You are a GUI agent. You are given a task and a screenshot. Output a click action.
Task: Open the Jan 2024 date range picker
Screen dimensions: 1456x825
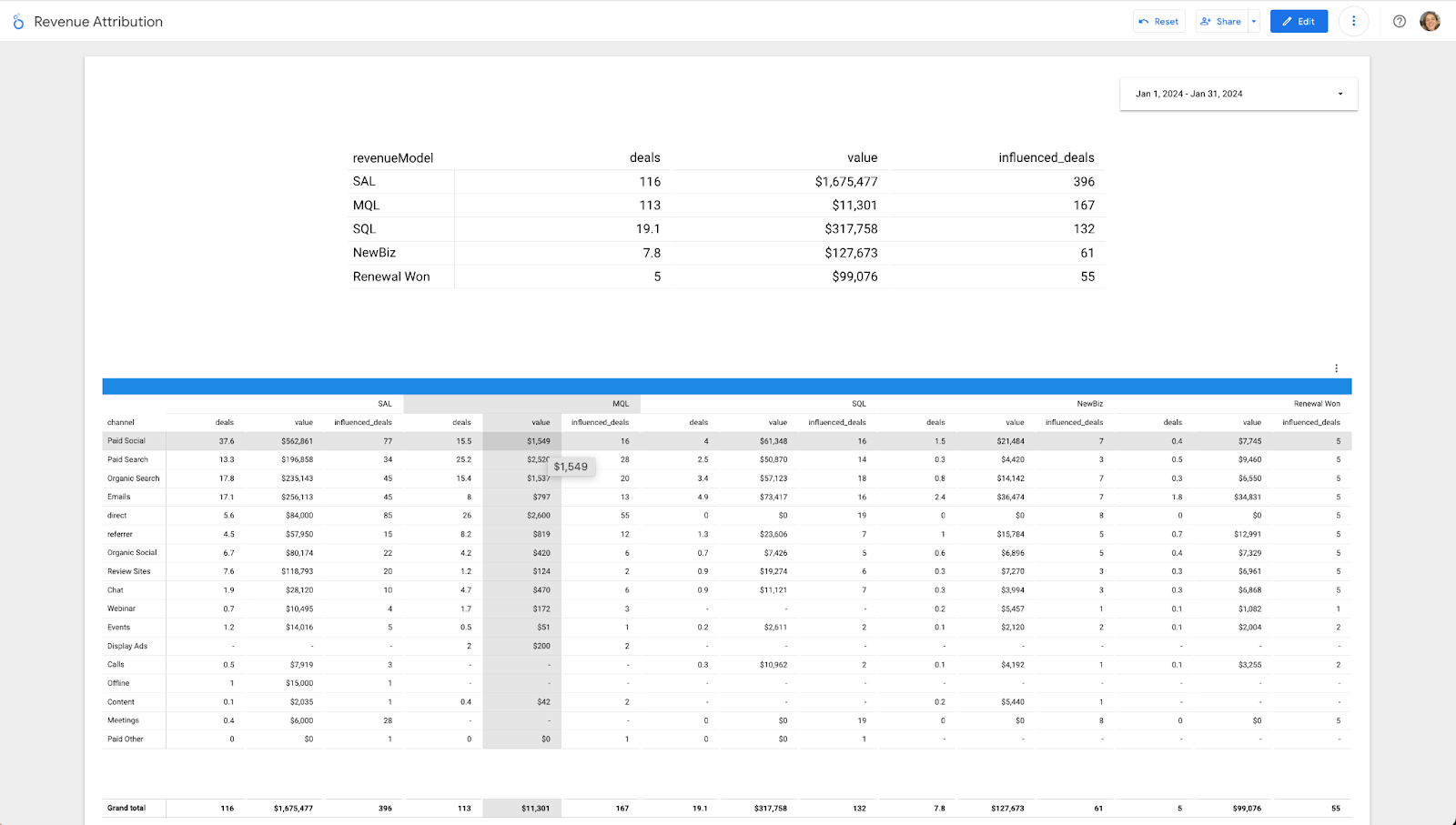click(1239, 94)
